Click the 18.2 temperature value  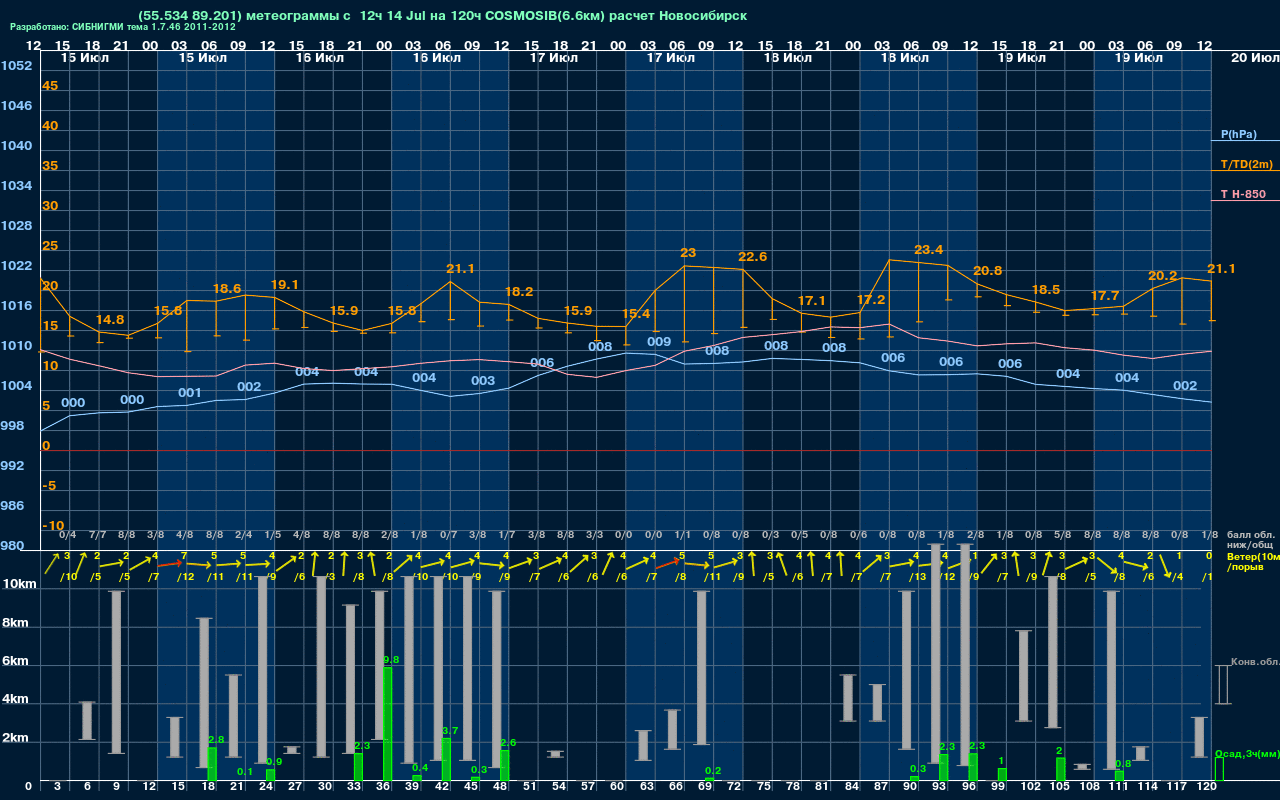click(x=519, y=292)
